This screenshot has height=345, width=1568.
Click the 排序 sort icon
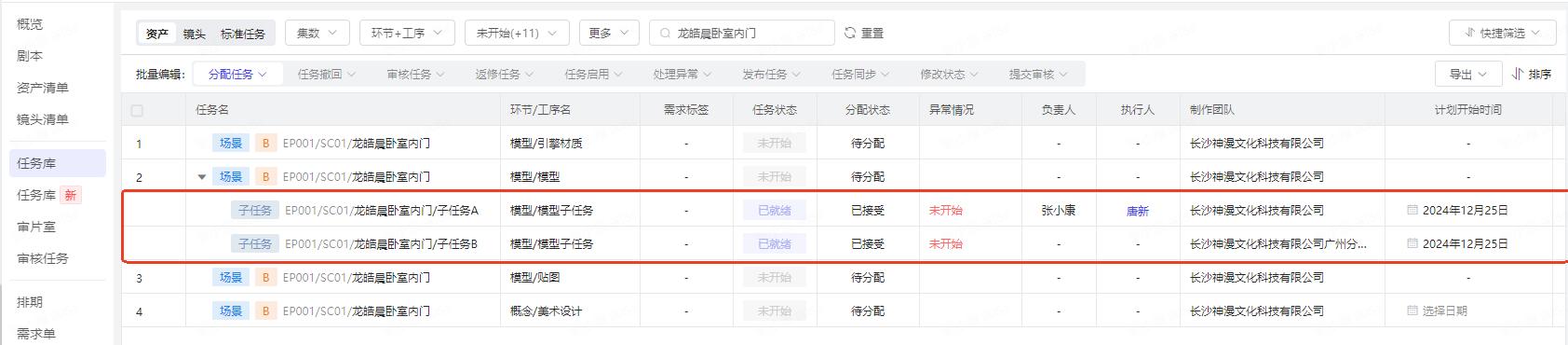(1517, 74)
